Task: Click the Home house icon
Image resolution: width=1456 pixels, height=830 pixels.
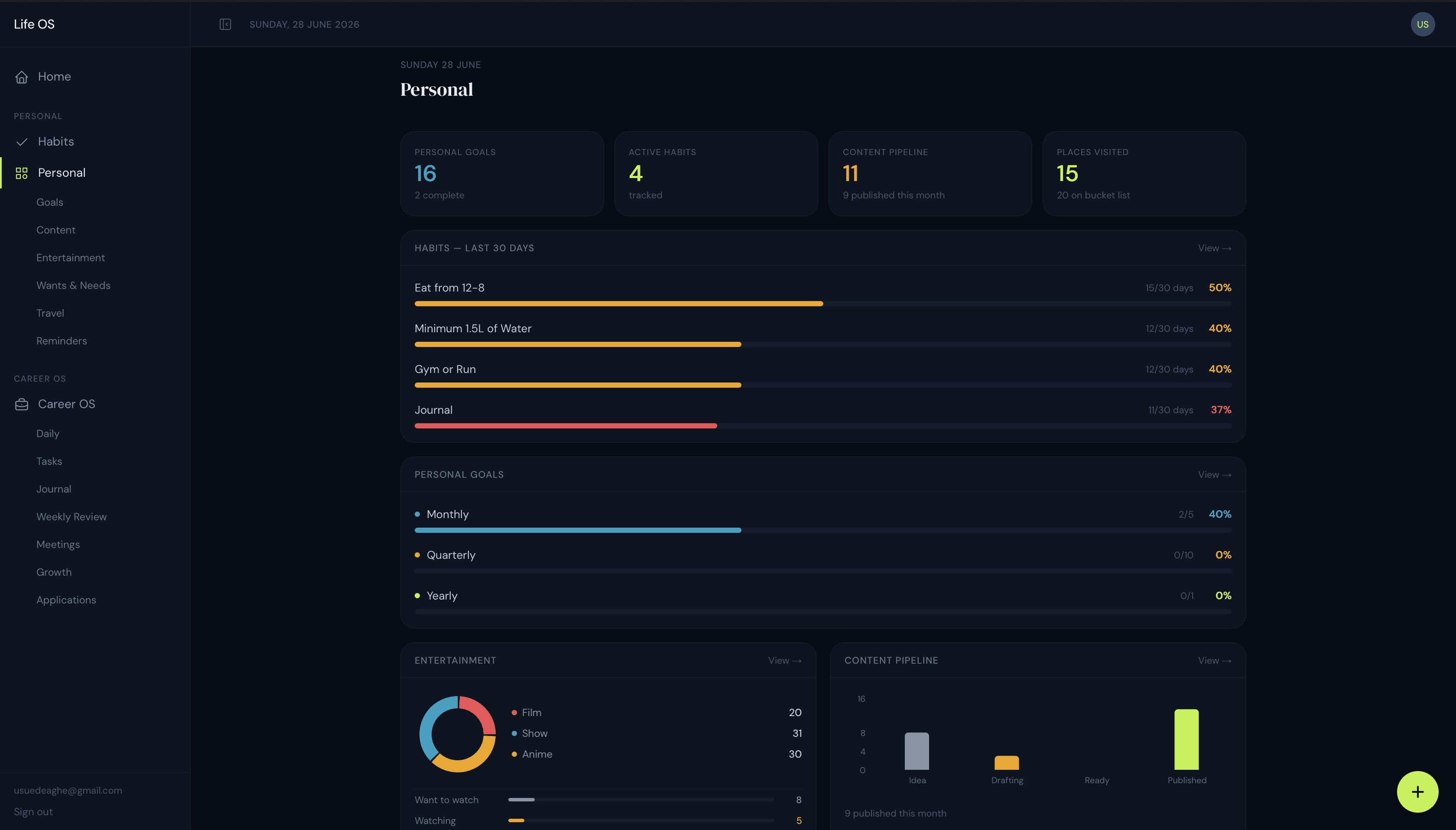Action: tap(22, 77)
